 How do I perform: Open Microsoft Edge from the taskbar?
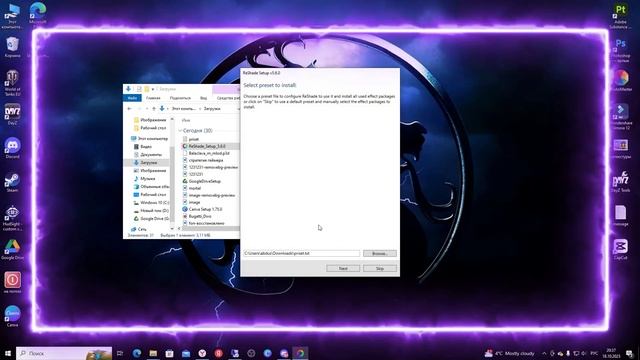coord(137,353)
